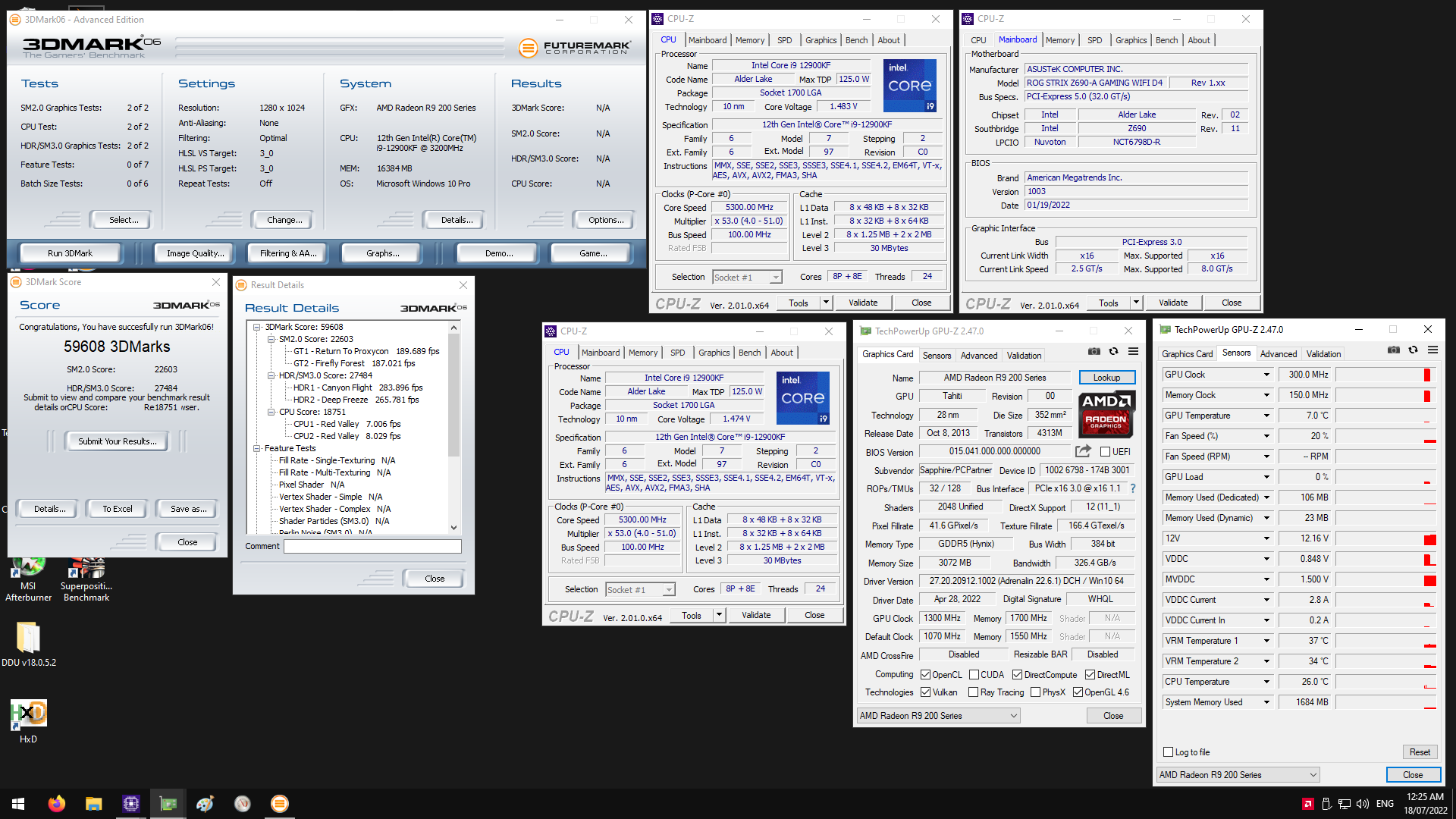
Task: Toggle Vulkan checkbox
Action: point(925,692)
